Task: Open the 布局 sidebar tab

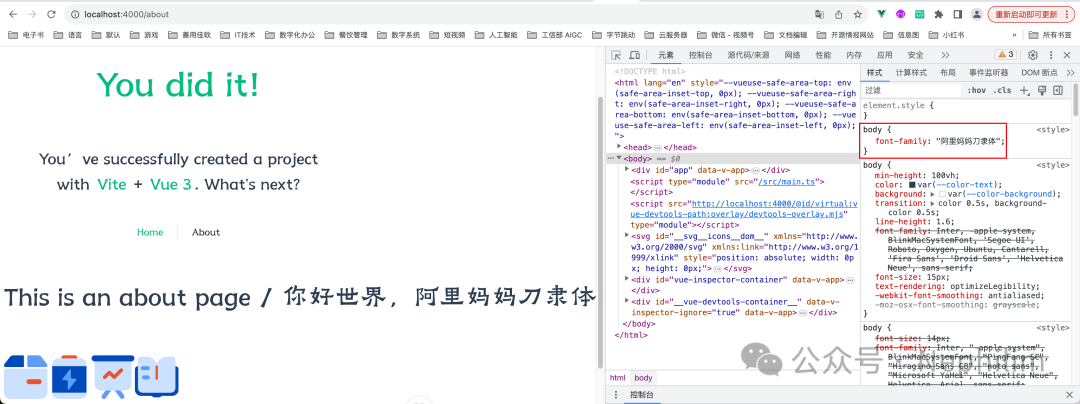Action: pyautogui.click(x=948, y=72)
